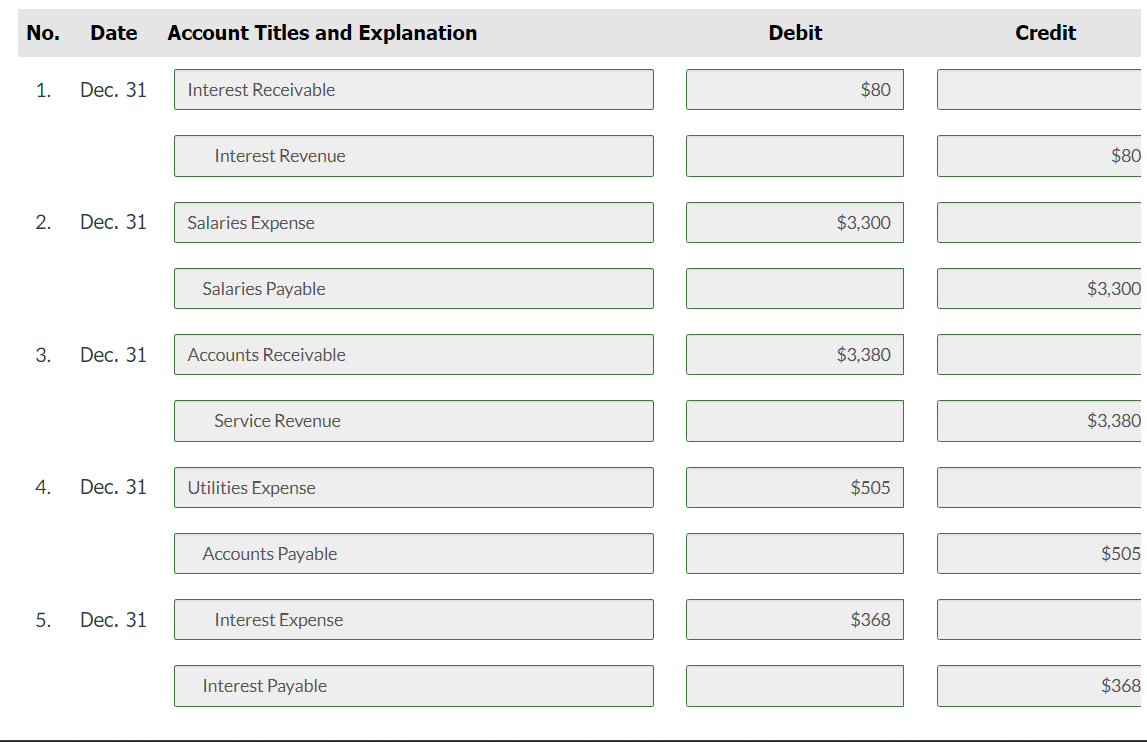Click the $3,300 debit field for Salaries Expense
The width and height of the screenshot is (1147, 742).
[794, 222]
